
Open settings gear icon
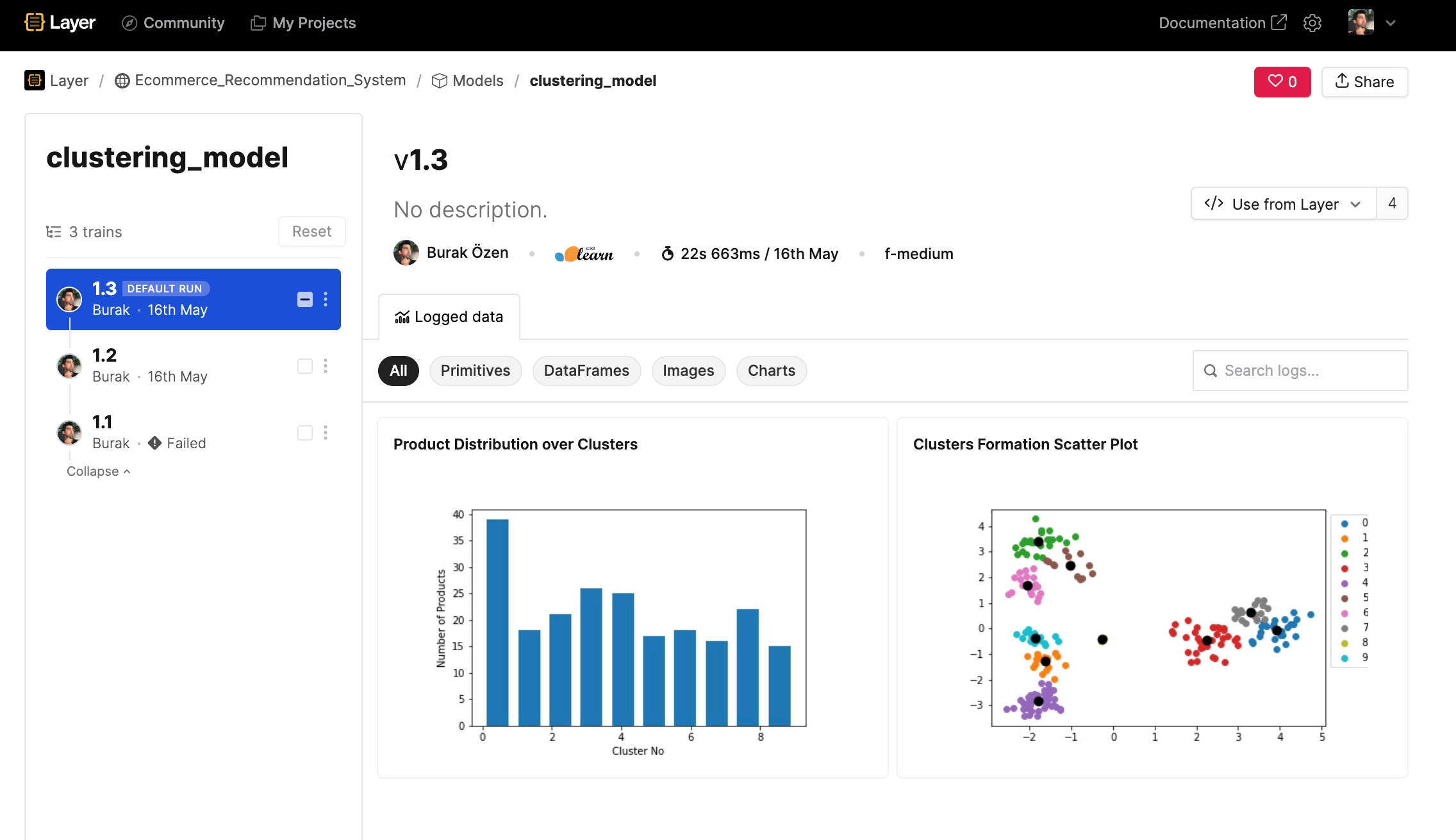point(1312,23)
